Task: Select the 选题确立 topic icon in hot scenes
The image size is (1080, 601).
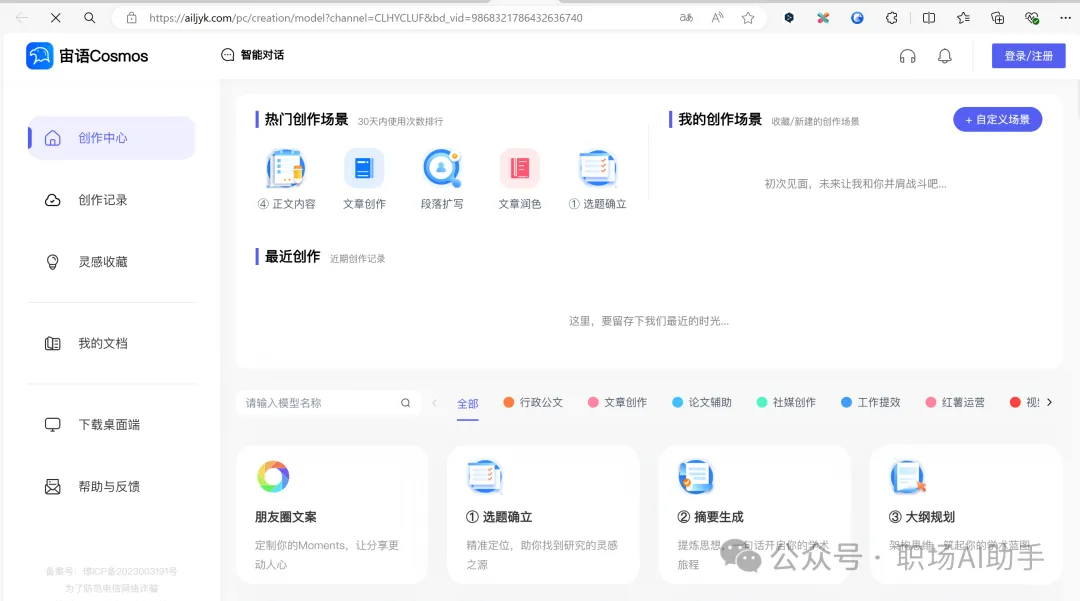Action: [x=597, y=168]
